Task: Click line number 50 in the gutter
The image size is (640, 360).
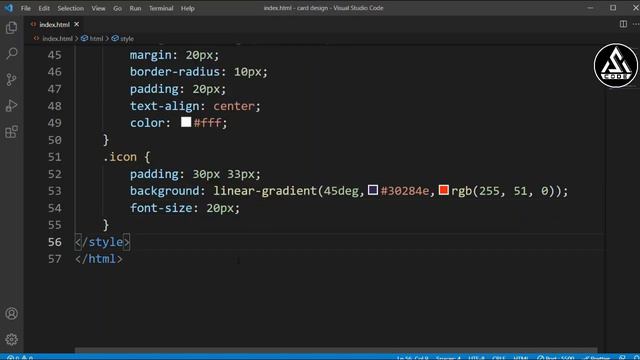Action: pos(54,140)
